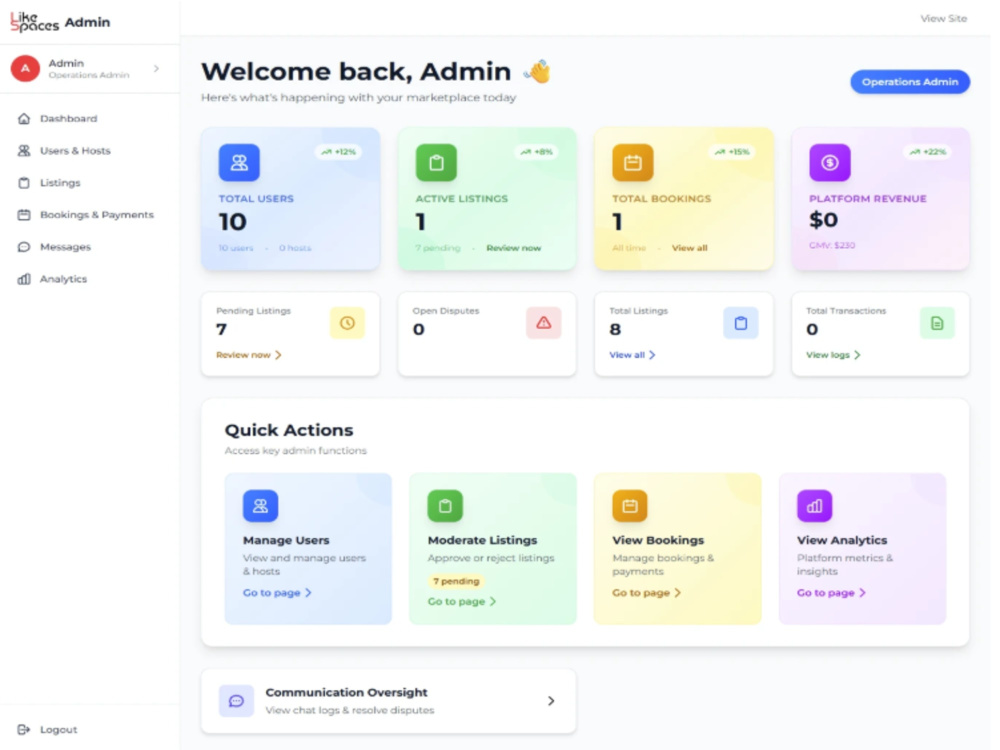Click the chevron next to Pending Listings Review now

(278, 355)
